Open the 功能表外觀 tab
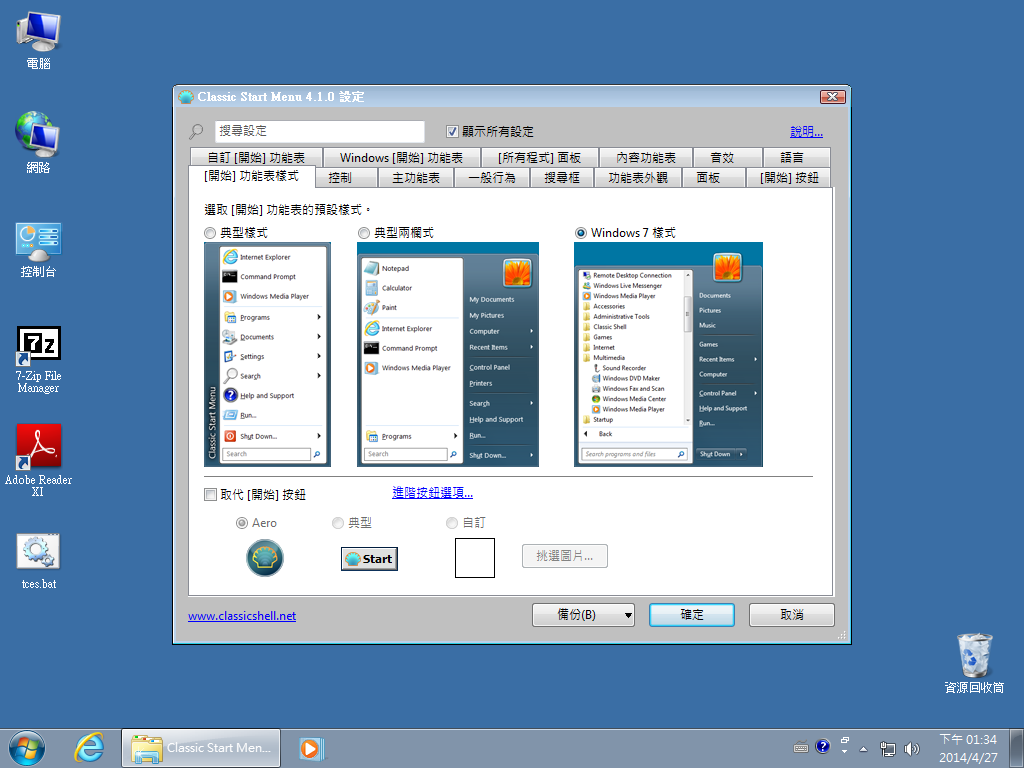This screenshot has width=1024, height=768. click(638, 178)
